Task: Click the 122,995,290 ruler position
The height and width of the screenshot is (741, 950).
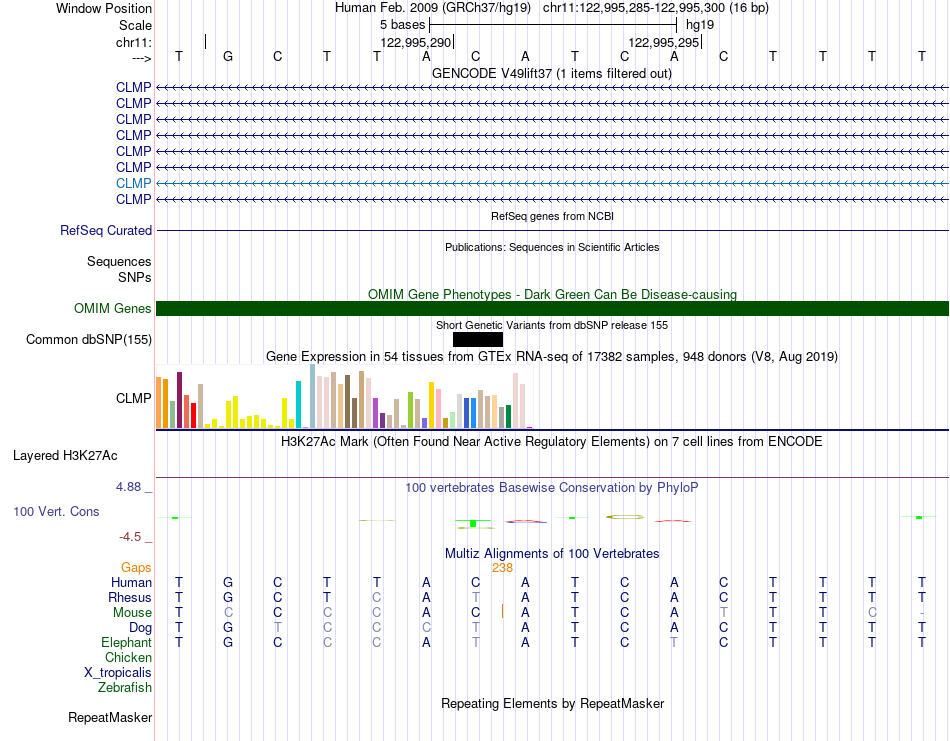Action: click(416, 42)
